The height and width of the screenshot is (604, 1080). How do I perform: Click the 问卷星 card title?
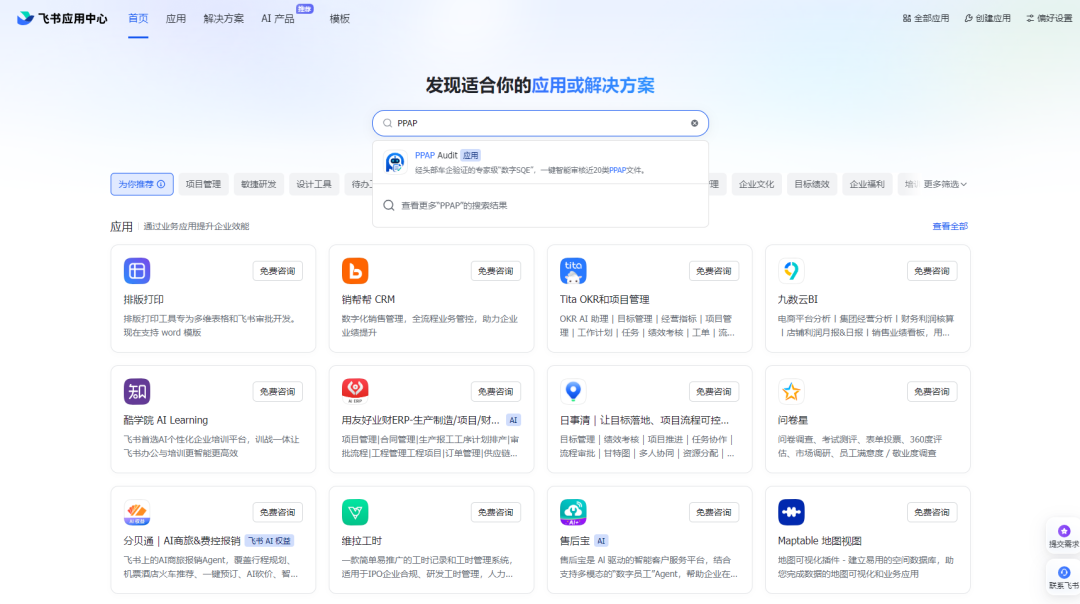click(793, 420)
